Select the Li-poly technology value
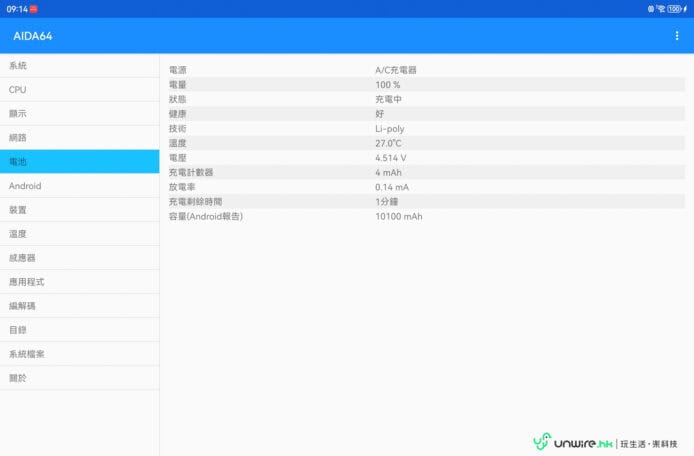 (x=389, y=129)
